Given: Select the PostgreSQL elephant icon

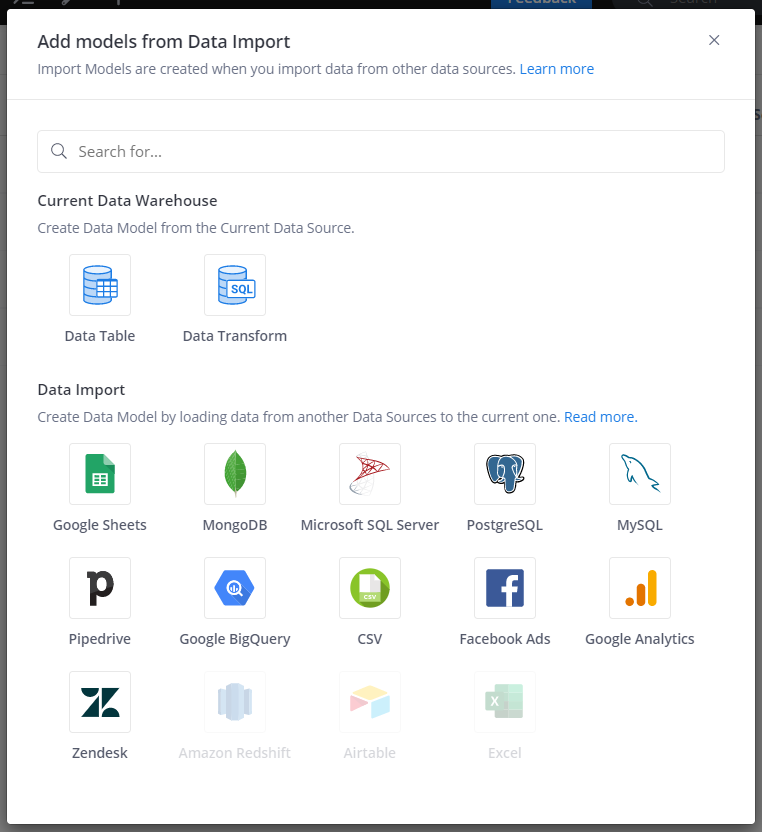Looking at the screenshot, I should click(x=505, y=474).
